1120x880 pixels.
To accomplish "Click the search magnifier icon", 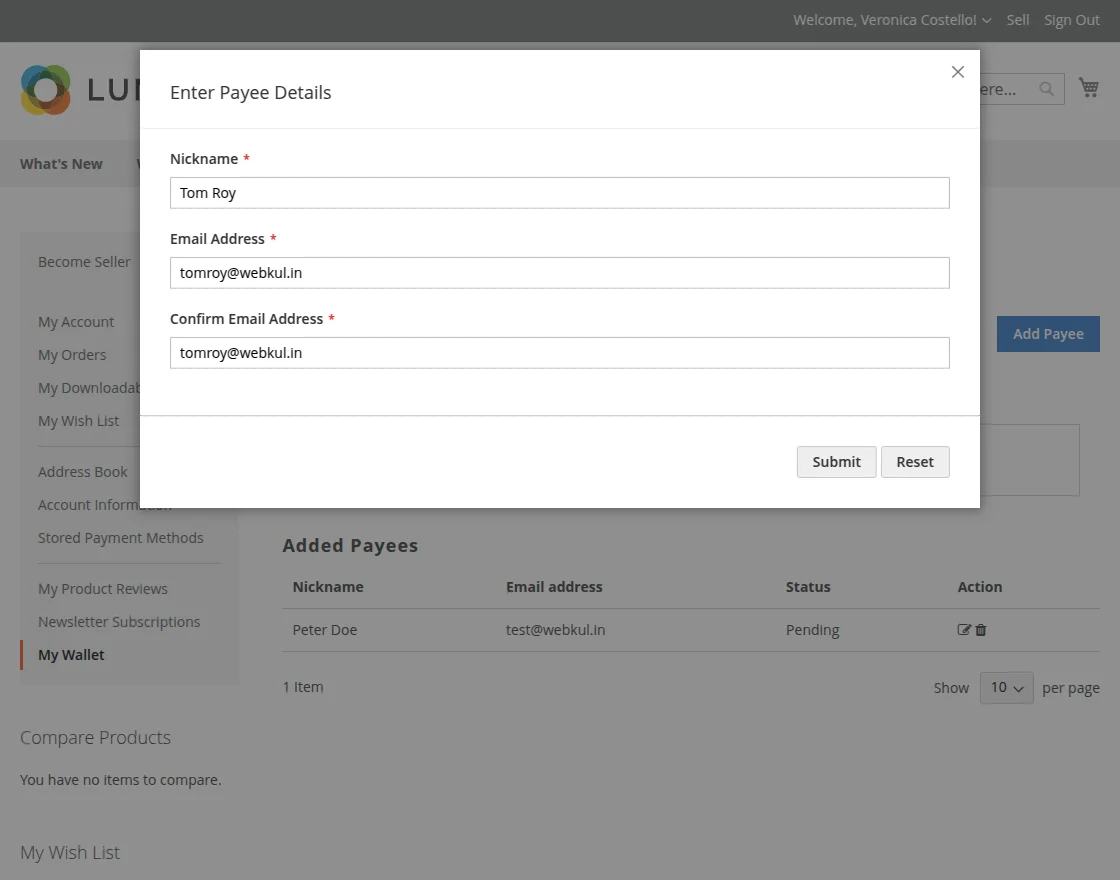I will 1046,89.
